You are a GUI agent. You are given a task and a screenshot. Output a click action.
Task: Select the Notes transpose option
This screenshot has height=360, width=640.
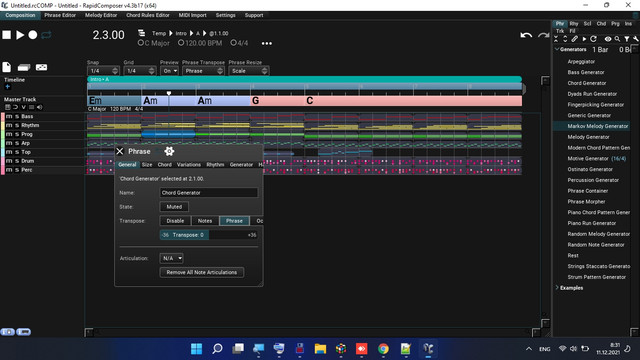[205, 221]
